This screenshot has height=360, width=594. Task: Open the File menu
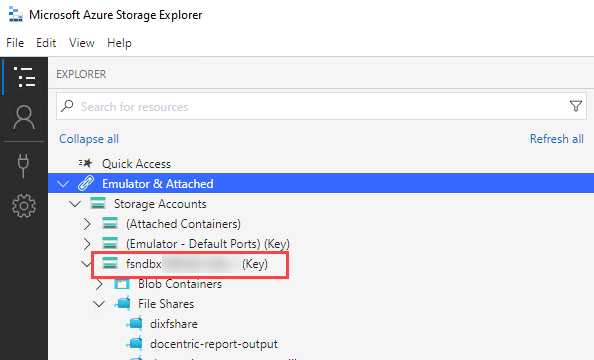(15, 43)
